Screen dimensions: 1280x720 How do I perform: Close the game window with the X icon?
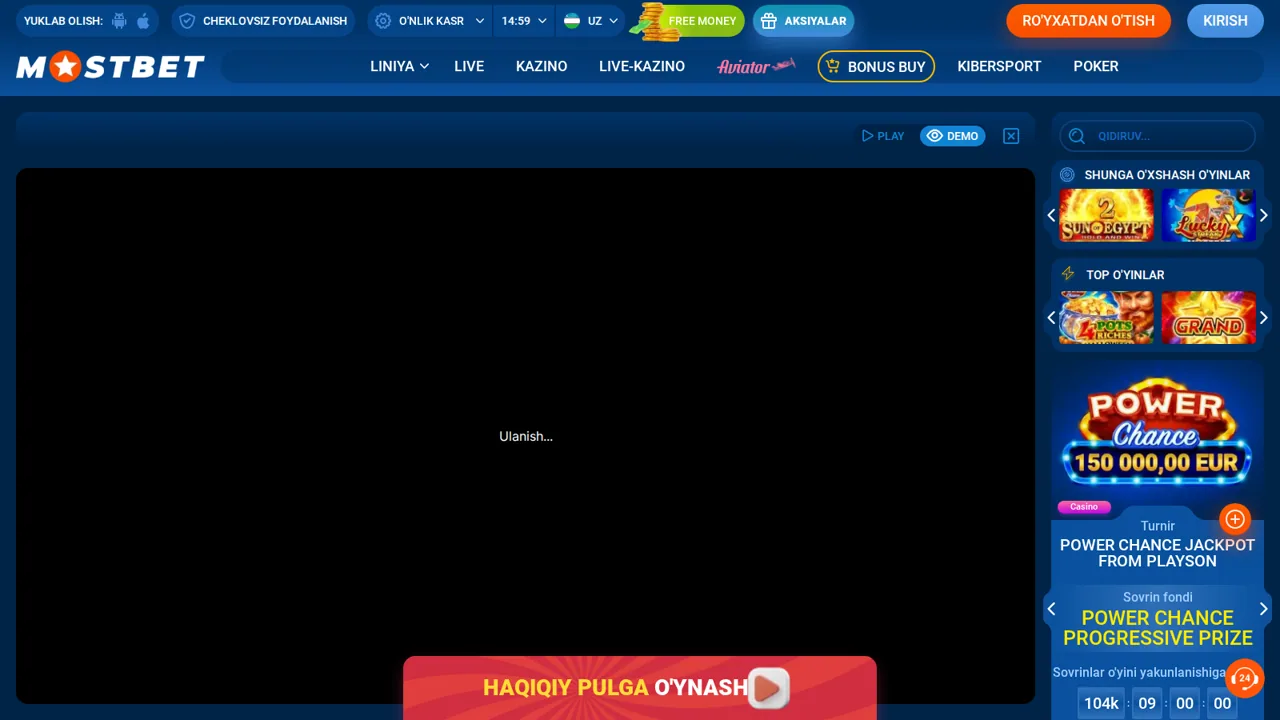1011,136
